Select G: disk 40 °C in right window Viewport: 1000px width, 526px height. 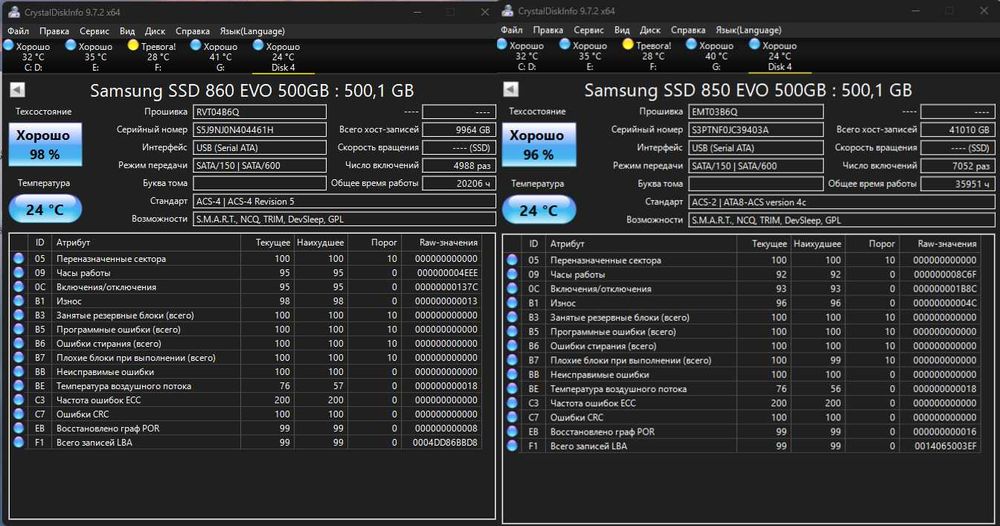point(710,55)
